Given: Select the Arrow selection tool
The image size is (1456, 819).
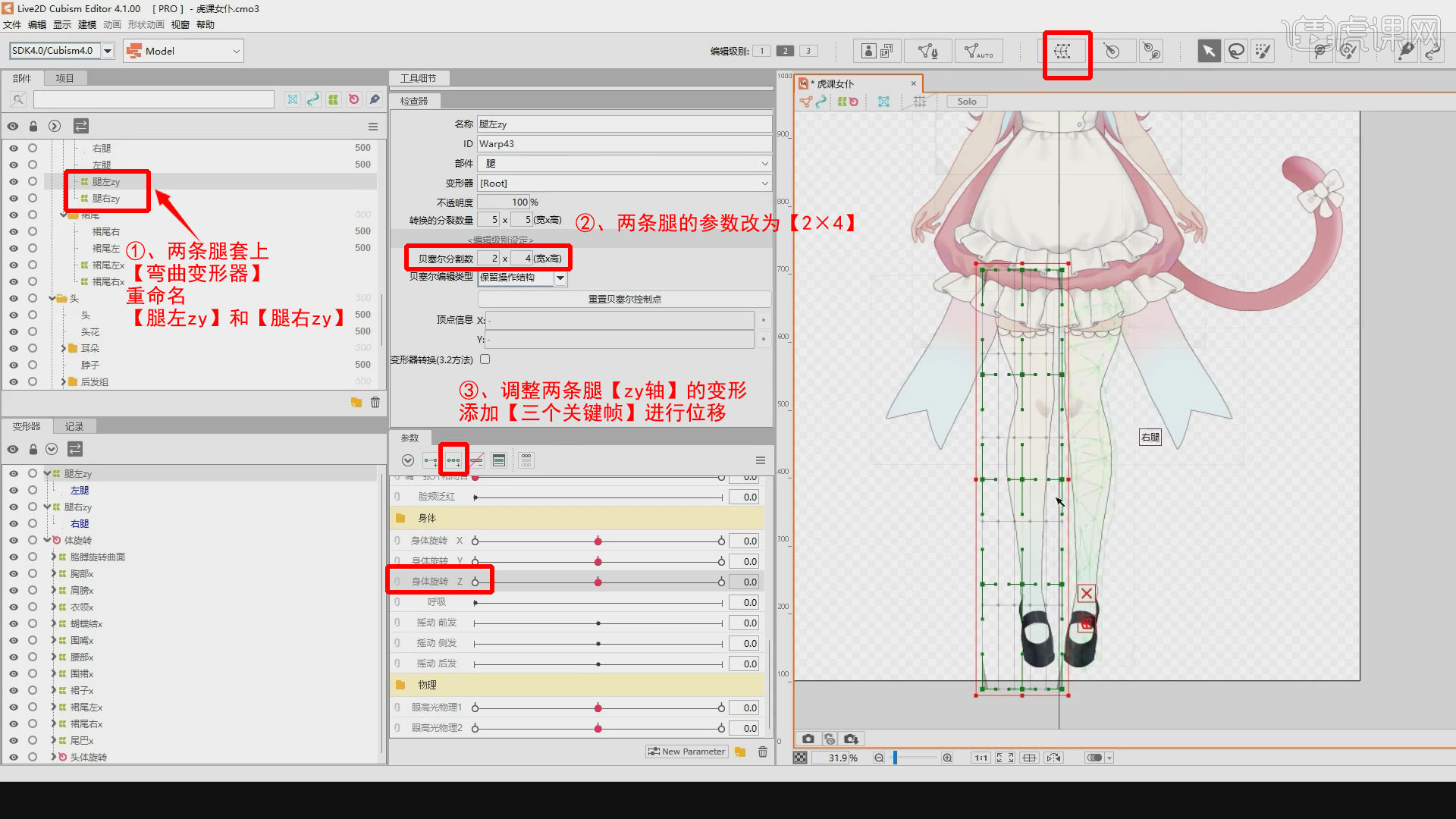Looking at the screenshot, I should 1209,51.
